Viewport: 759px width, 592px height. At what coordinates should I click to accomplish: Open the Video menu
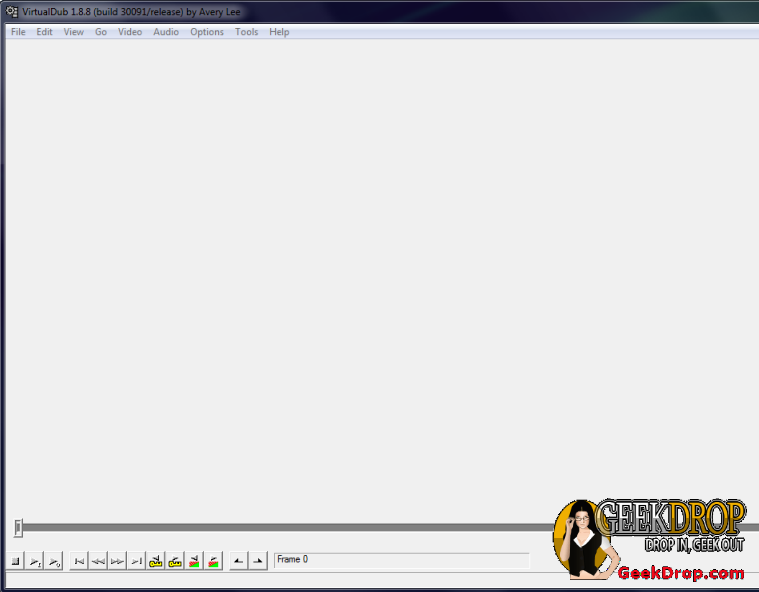pyautogui.click(x=130, y=32)
